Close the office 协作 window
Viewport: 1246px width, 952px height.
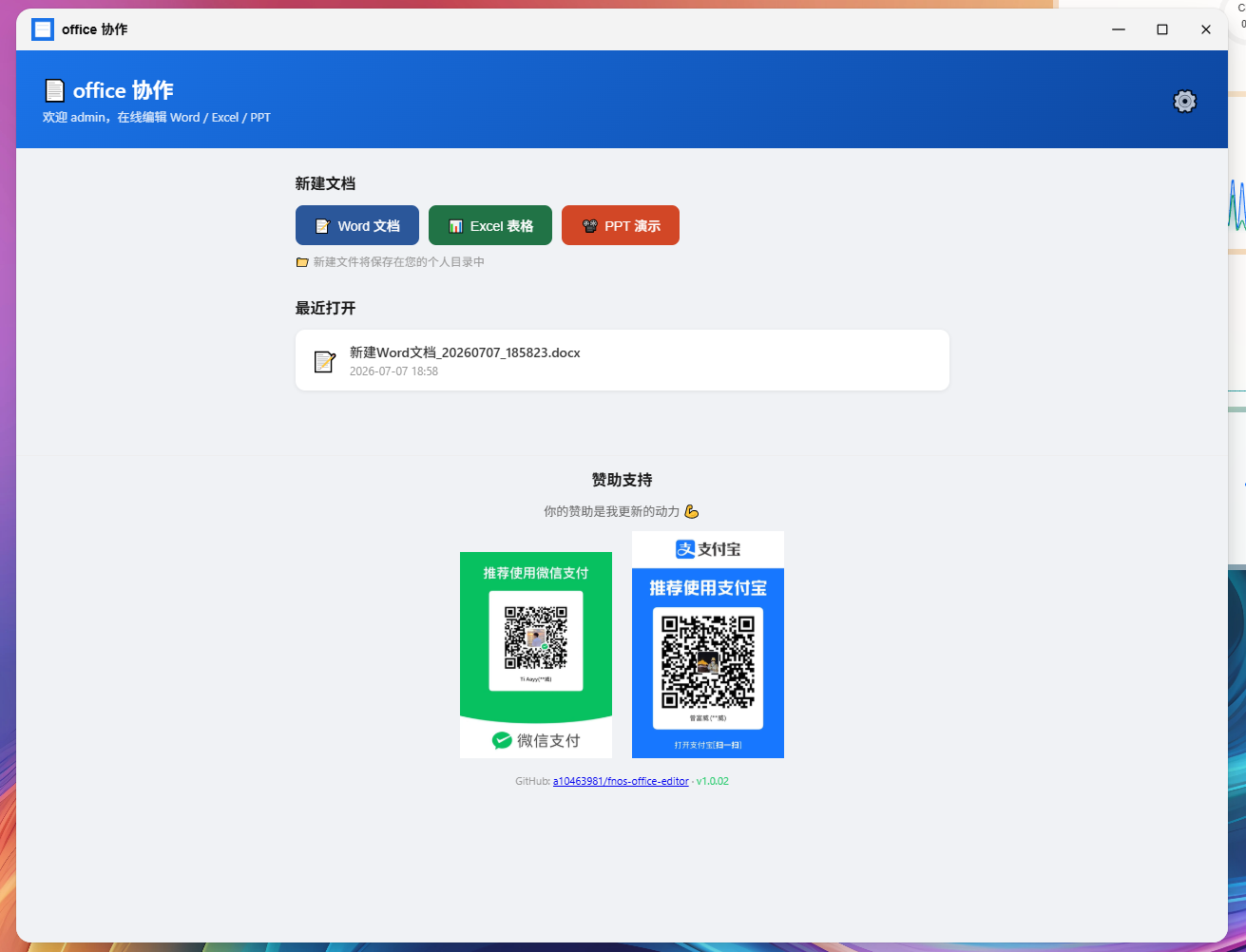tap(1206, 29)
